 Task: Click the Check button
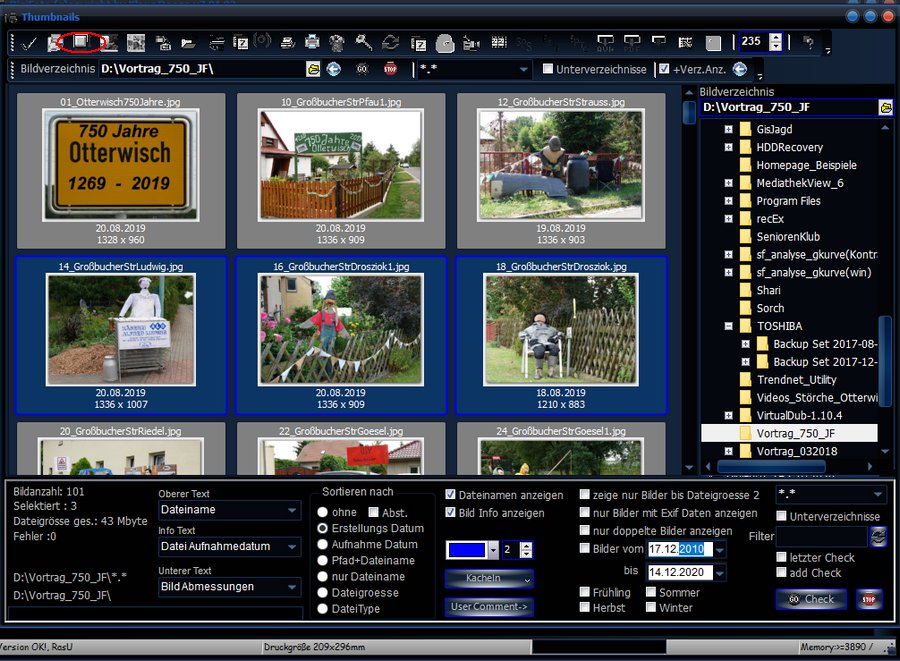coord(811,599)
